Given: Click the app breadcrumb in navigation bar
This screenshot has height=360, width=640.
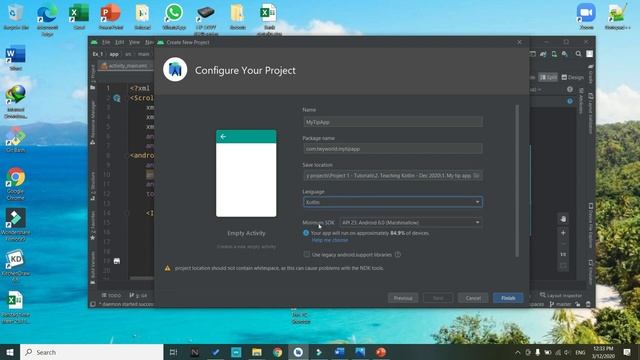Looking at the screenshot, I should coord(114,54).
